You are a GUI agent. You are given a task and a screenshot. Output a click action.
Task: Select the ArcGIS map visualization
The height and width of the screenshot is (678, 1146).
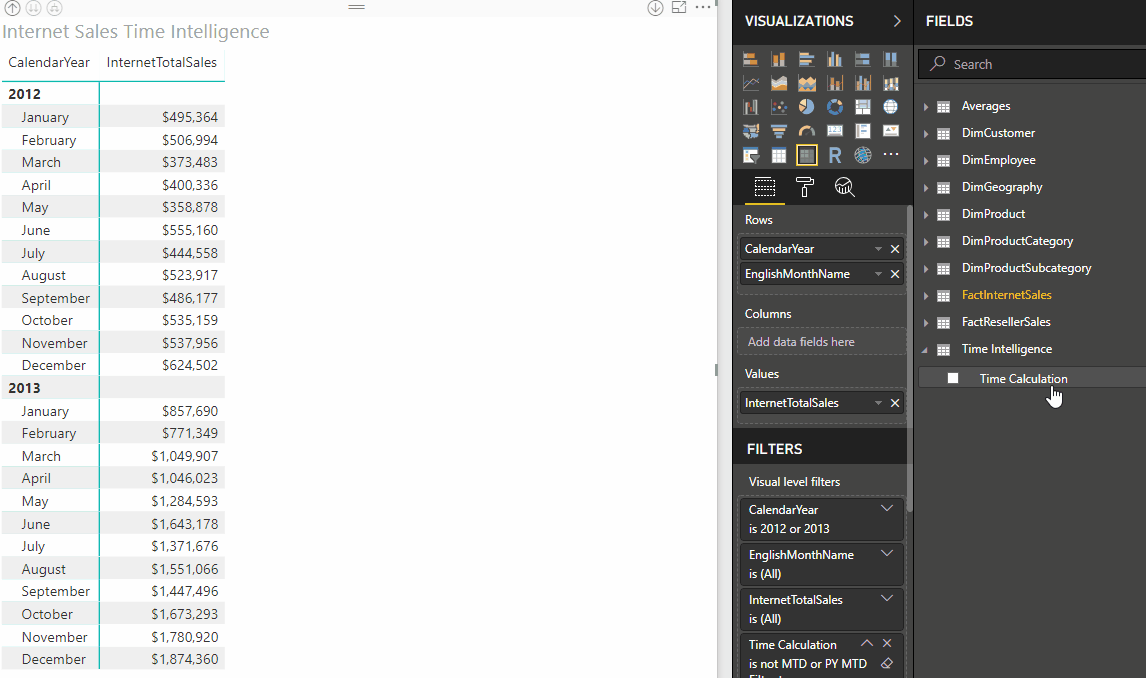(x=862, y=155)
